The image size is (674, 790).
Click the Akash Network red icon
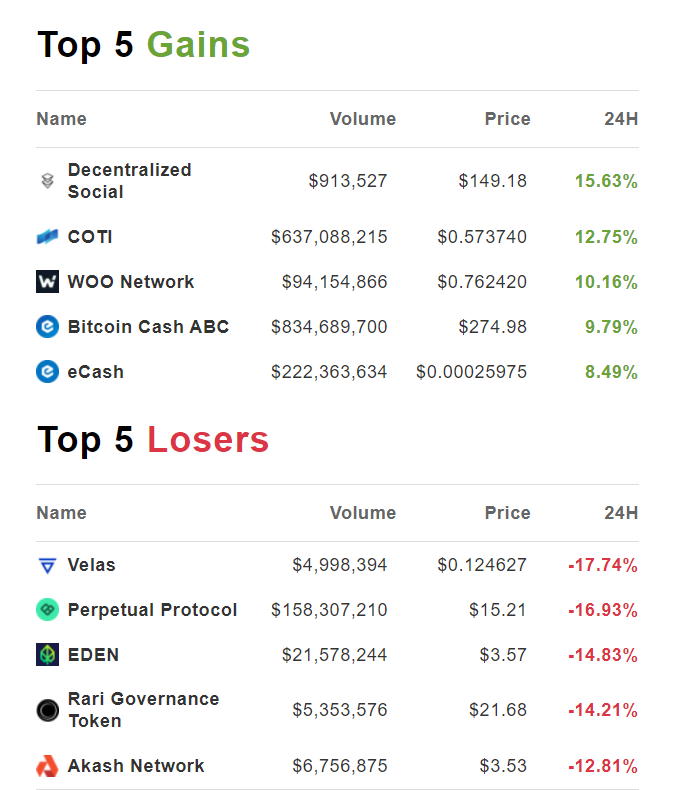click(47, 766)
